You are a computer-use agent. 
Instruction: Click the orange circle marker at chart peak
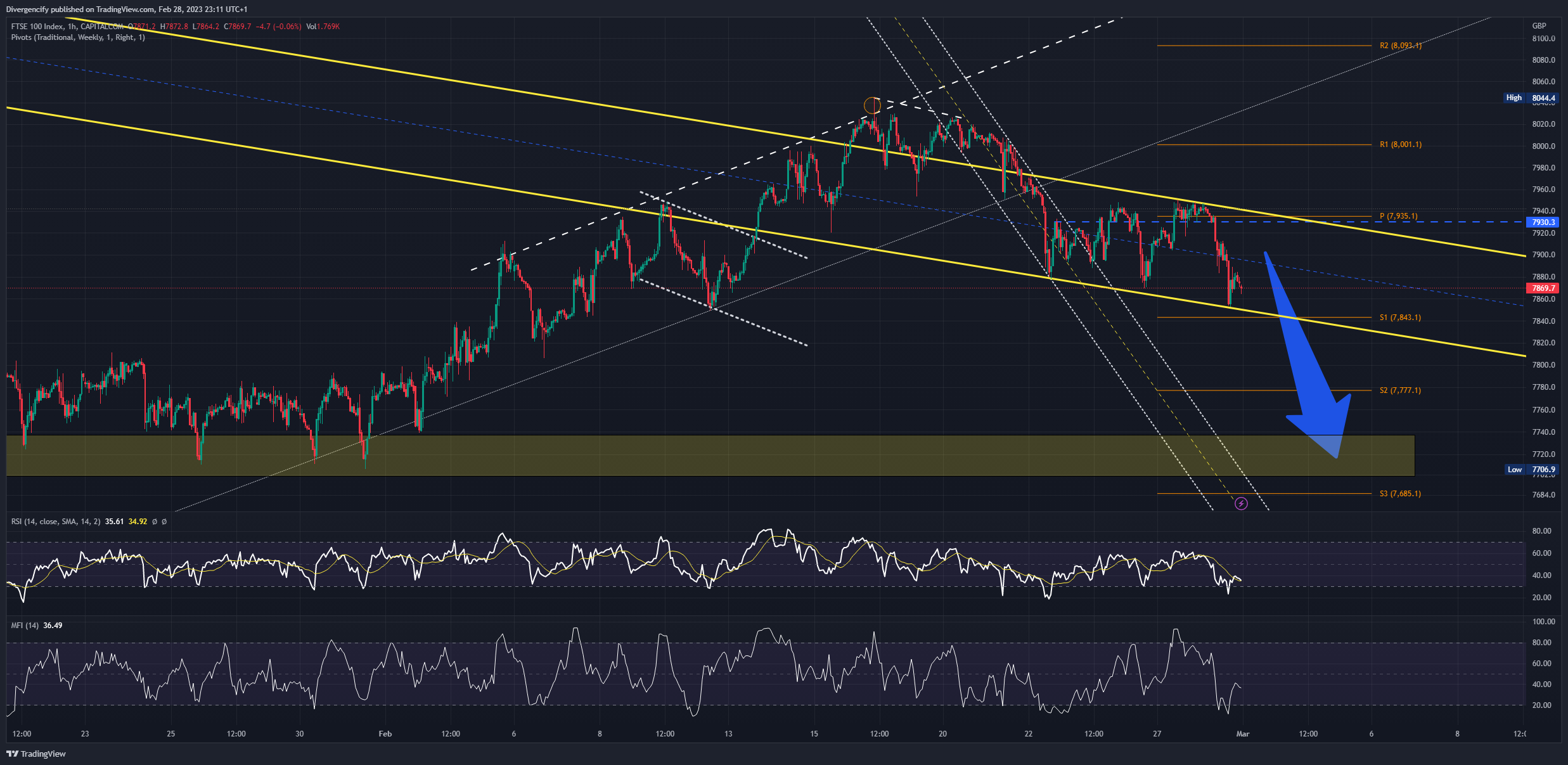pos(872,105)
